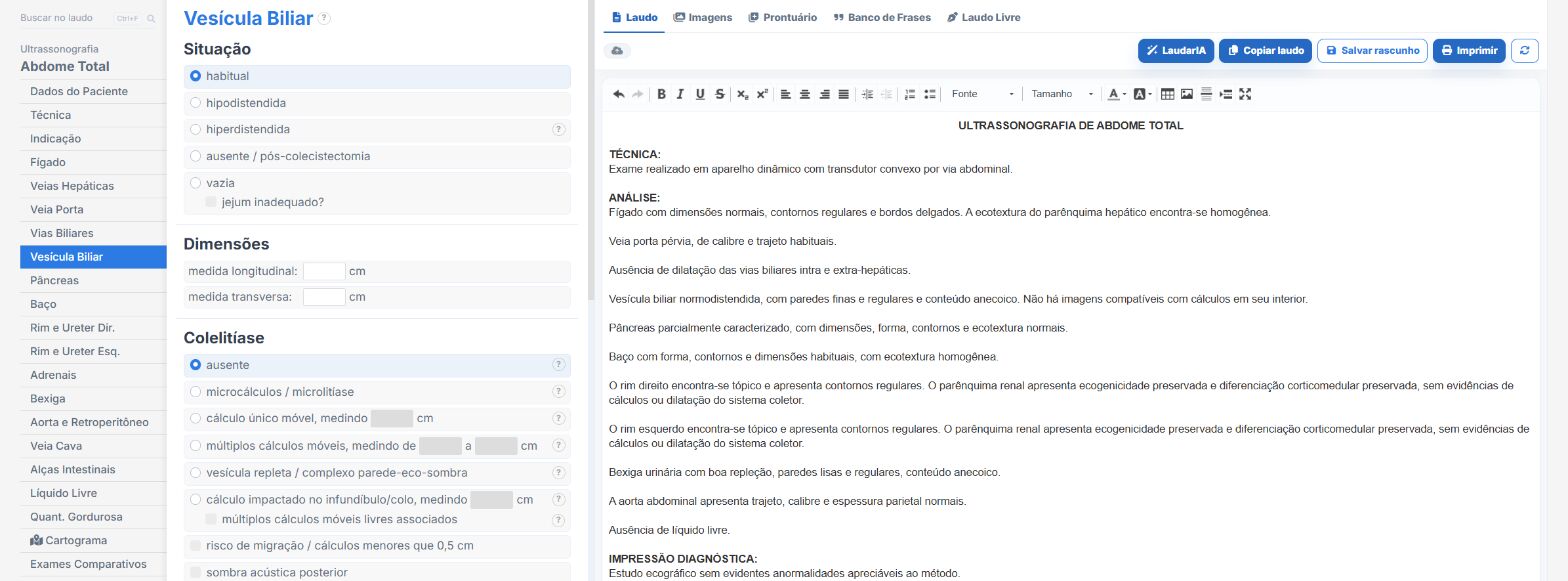This screenshot has width=1568, height=581.
Task: Check sombra acústica posterior checkbox
Action: tap(194, 573)
